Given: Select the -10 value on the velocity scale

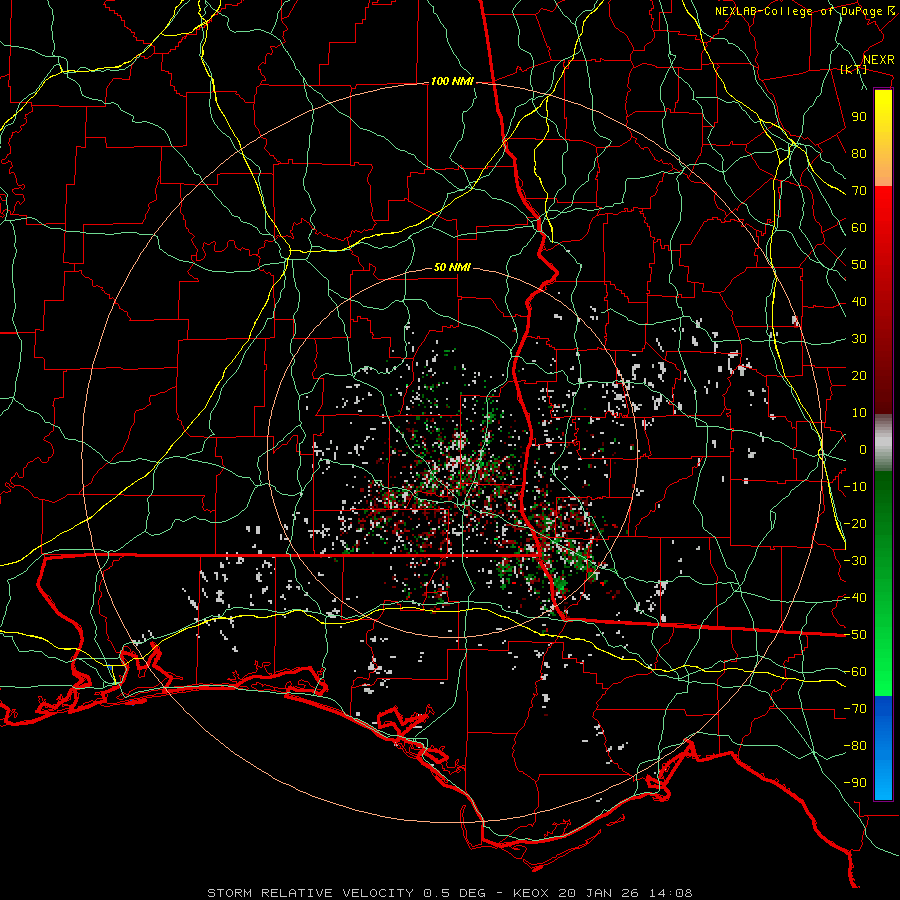Looking at the screenshot, I should tap(855, 487).
